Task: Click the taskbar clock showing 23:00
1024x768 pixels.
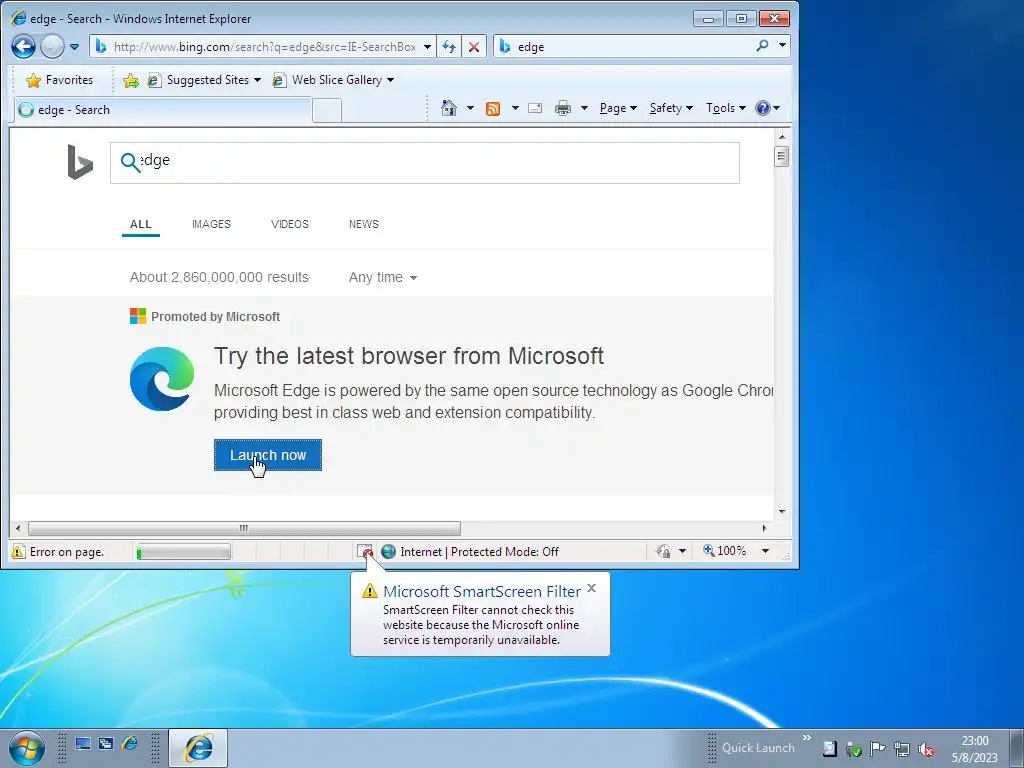Action: pos(974,749)
